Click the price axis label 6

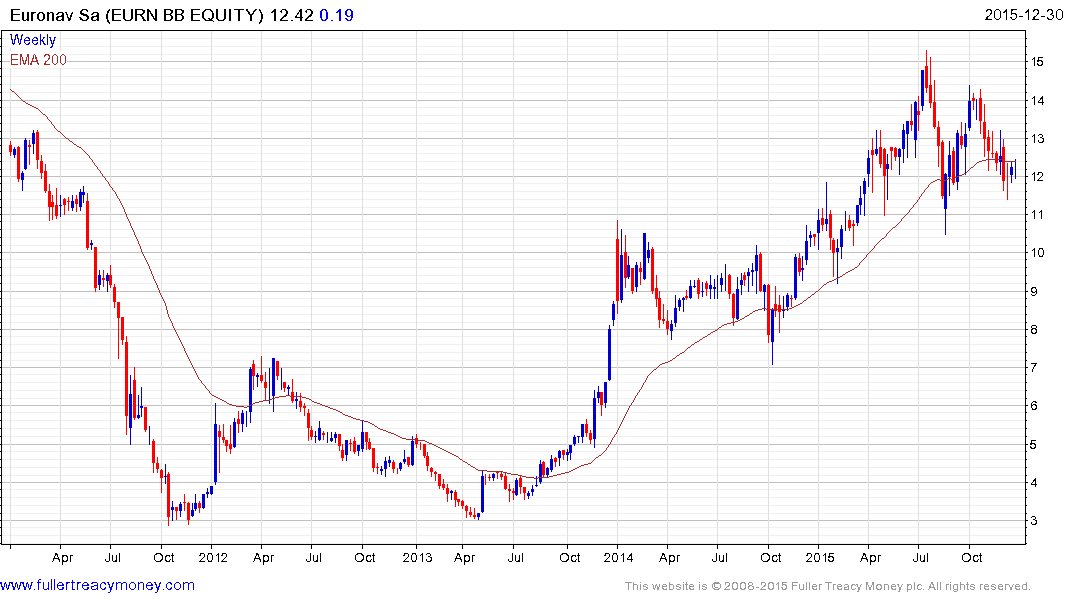(x=1034, y=406)
